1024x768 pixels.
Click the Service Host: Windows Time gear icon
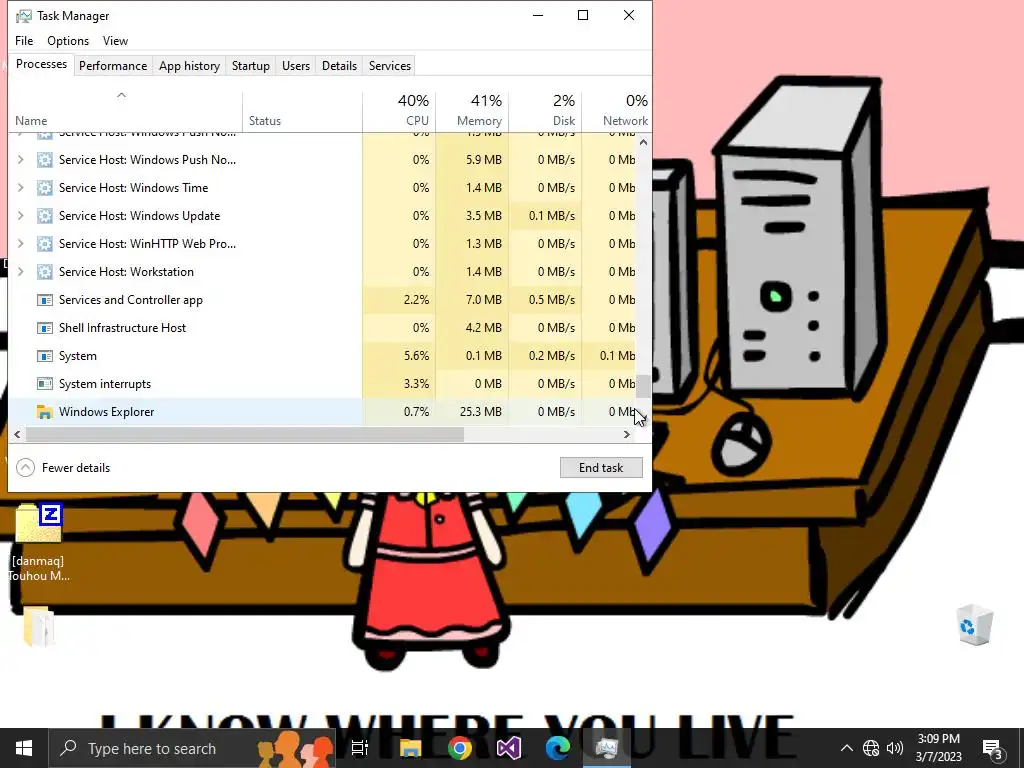point(44,187)
